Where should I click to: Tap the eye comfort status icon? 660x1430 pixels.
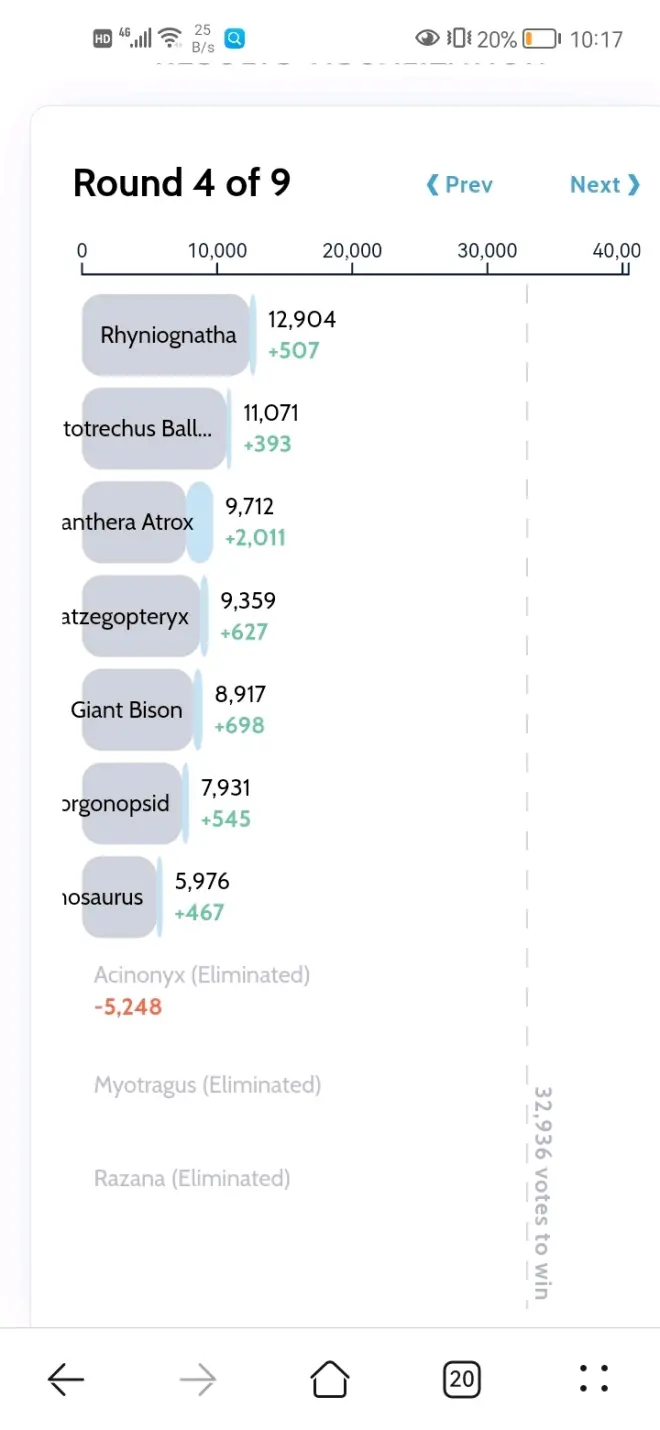click(x=428, y=39)
